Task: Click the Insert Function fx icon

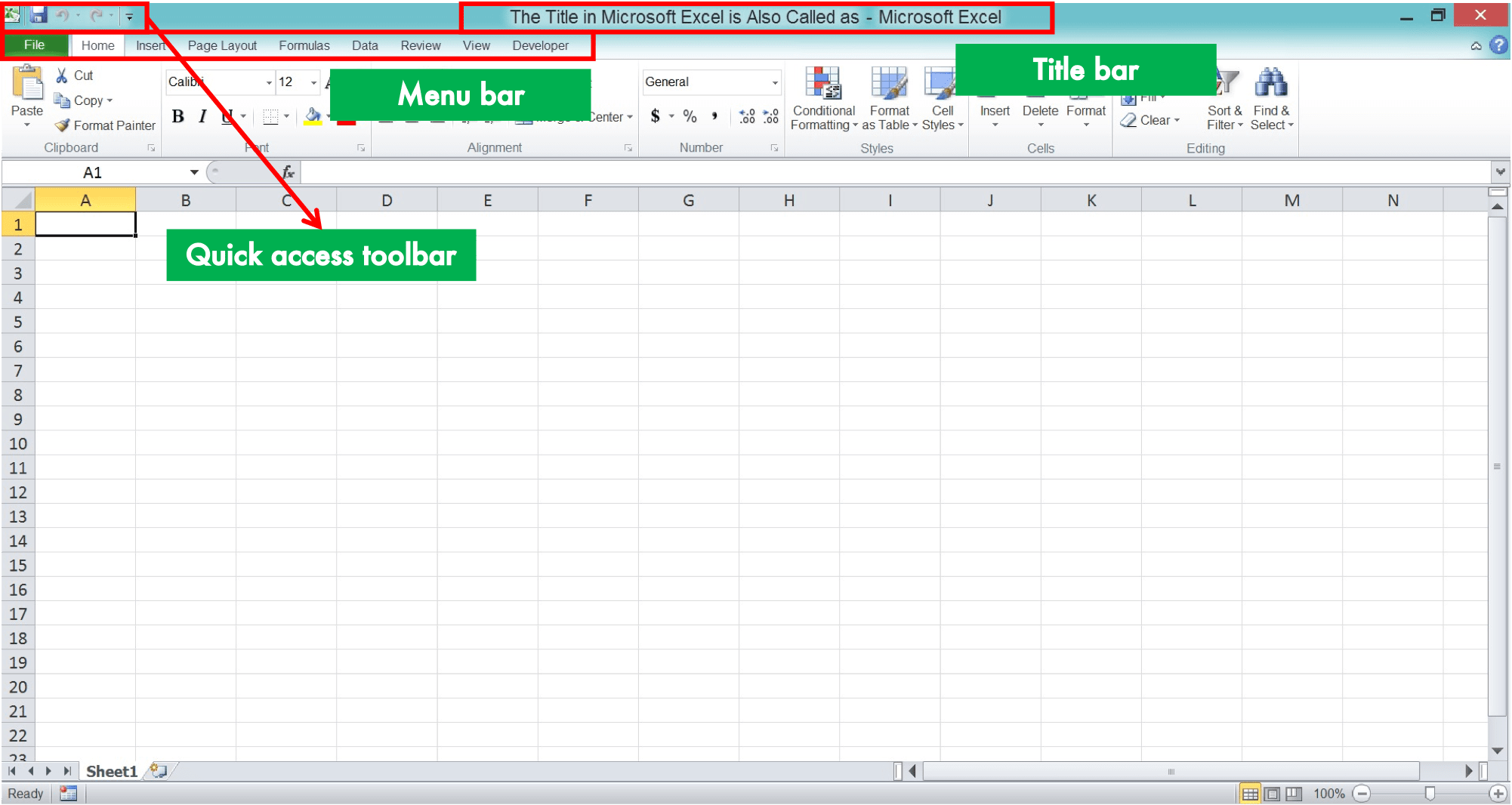Action: point(289,173)
